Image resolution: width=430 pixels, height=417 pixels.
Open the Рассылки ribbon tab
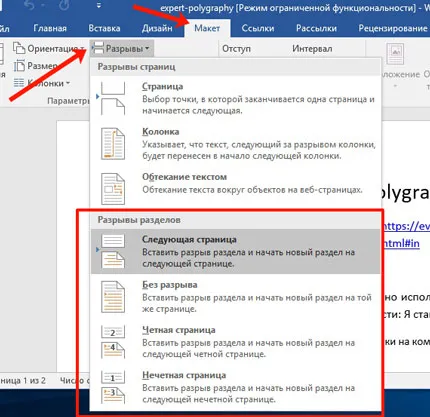pyautogui.click(x=316, y=28)
